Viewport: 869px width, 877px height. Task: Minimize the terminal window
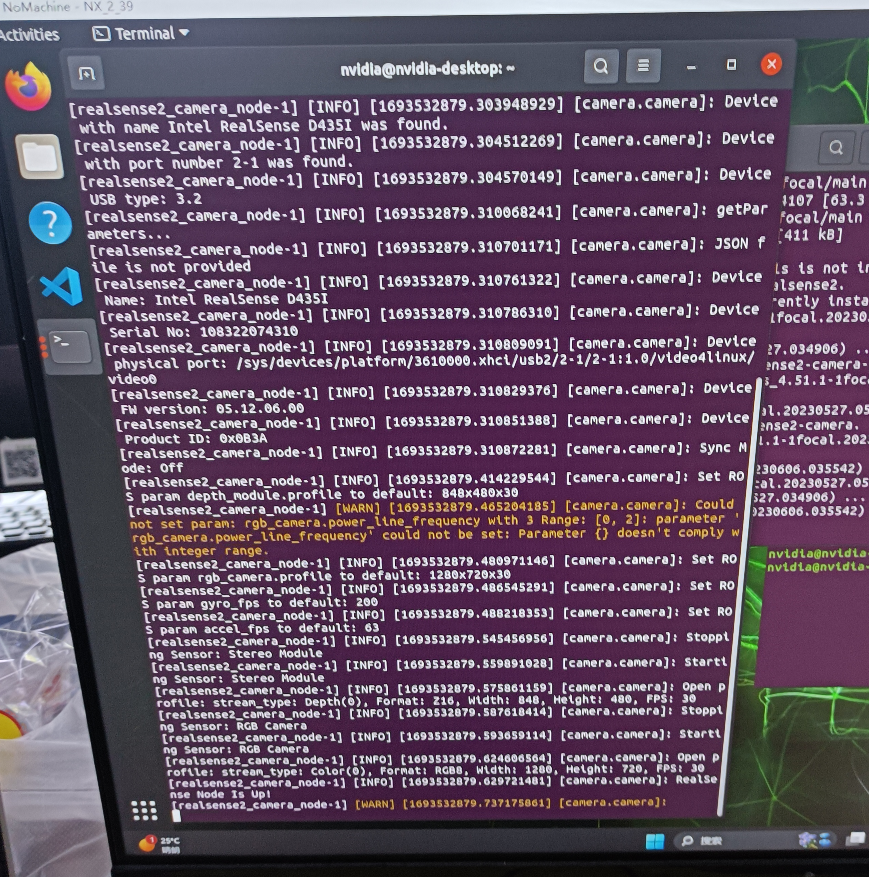coord(691,67)
